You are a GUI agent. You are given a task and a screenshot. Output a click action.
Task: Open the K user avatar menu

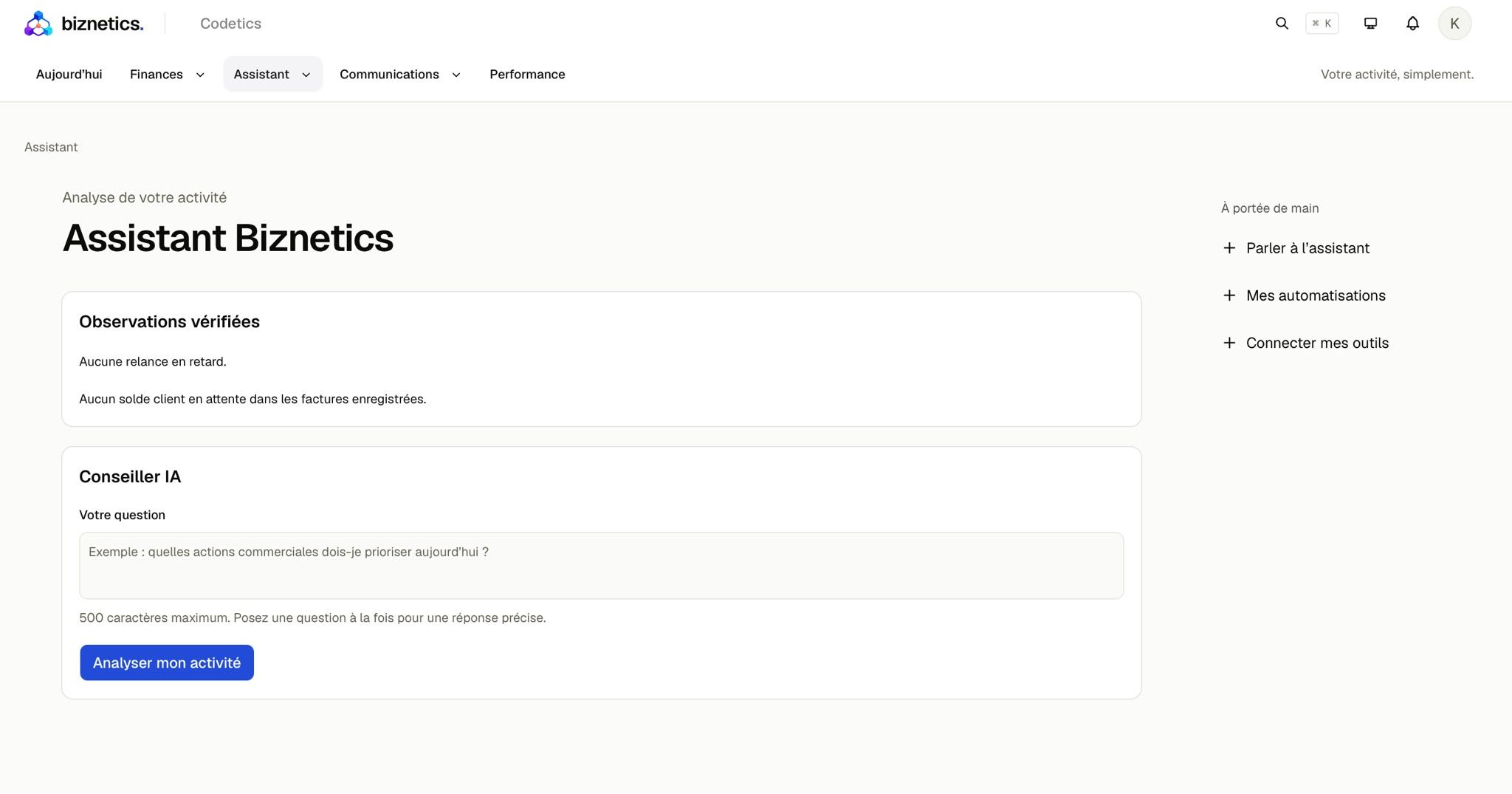pos(1454,24)
